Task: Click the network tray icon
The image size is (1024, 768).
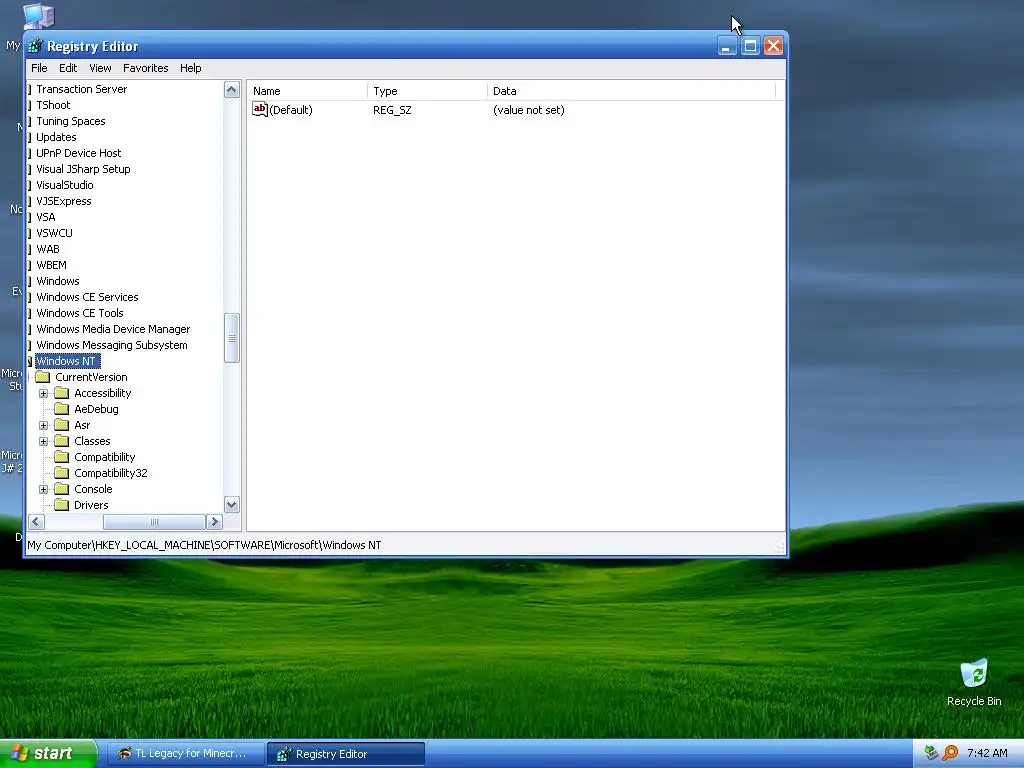Action: (x=931, y=753)
